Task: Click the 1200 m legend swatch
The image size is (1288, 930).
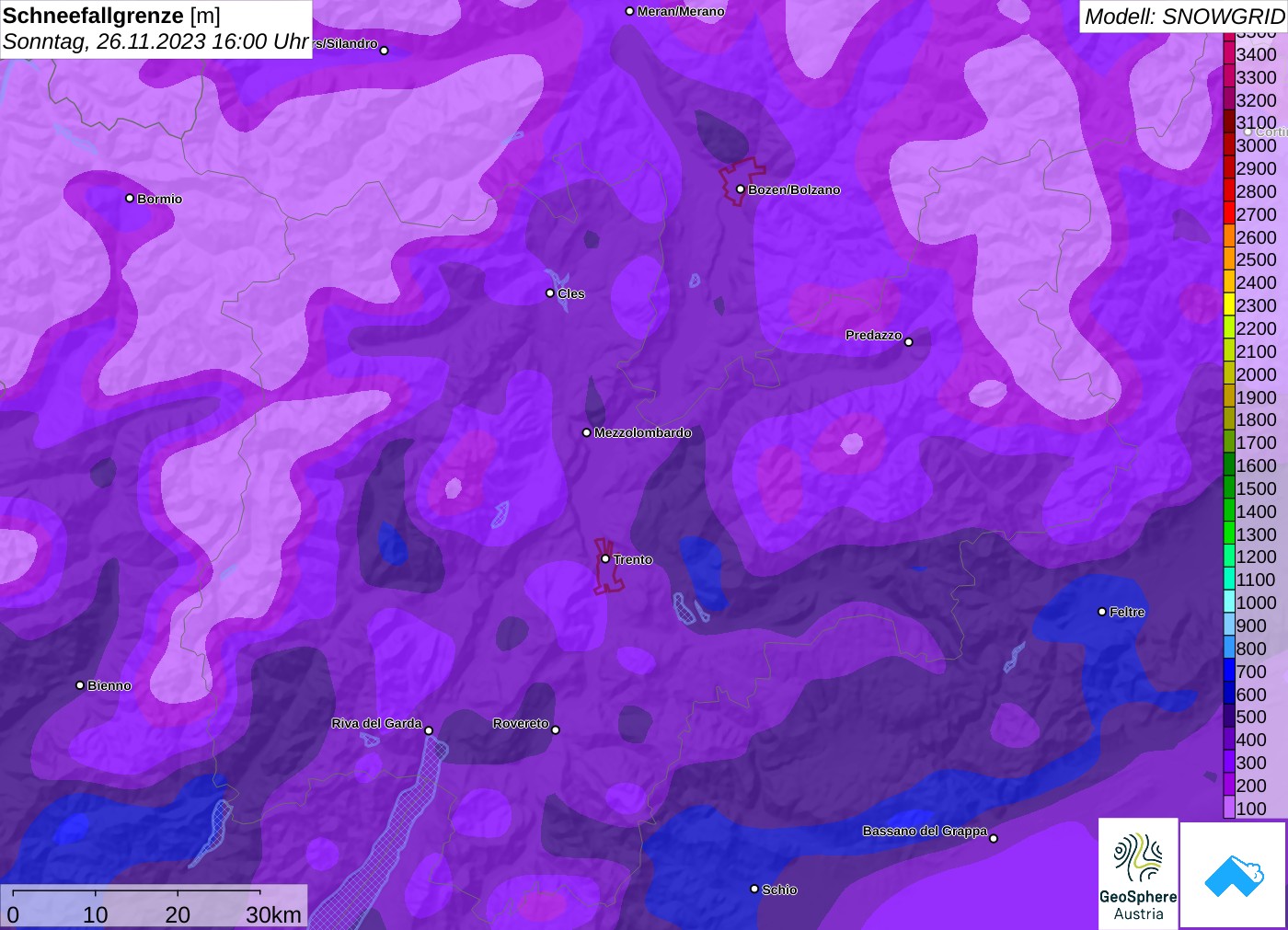Action: pos(1228,557)
